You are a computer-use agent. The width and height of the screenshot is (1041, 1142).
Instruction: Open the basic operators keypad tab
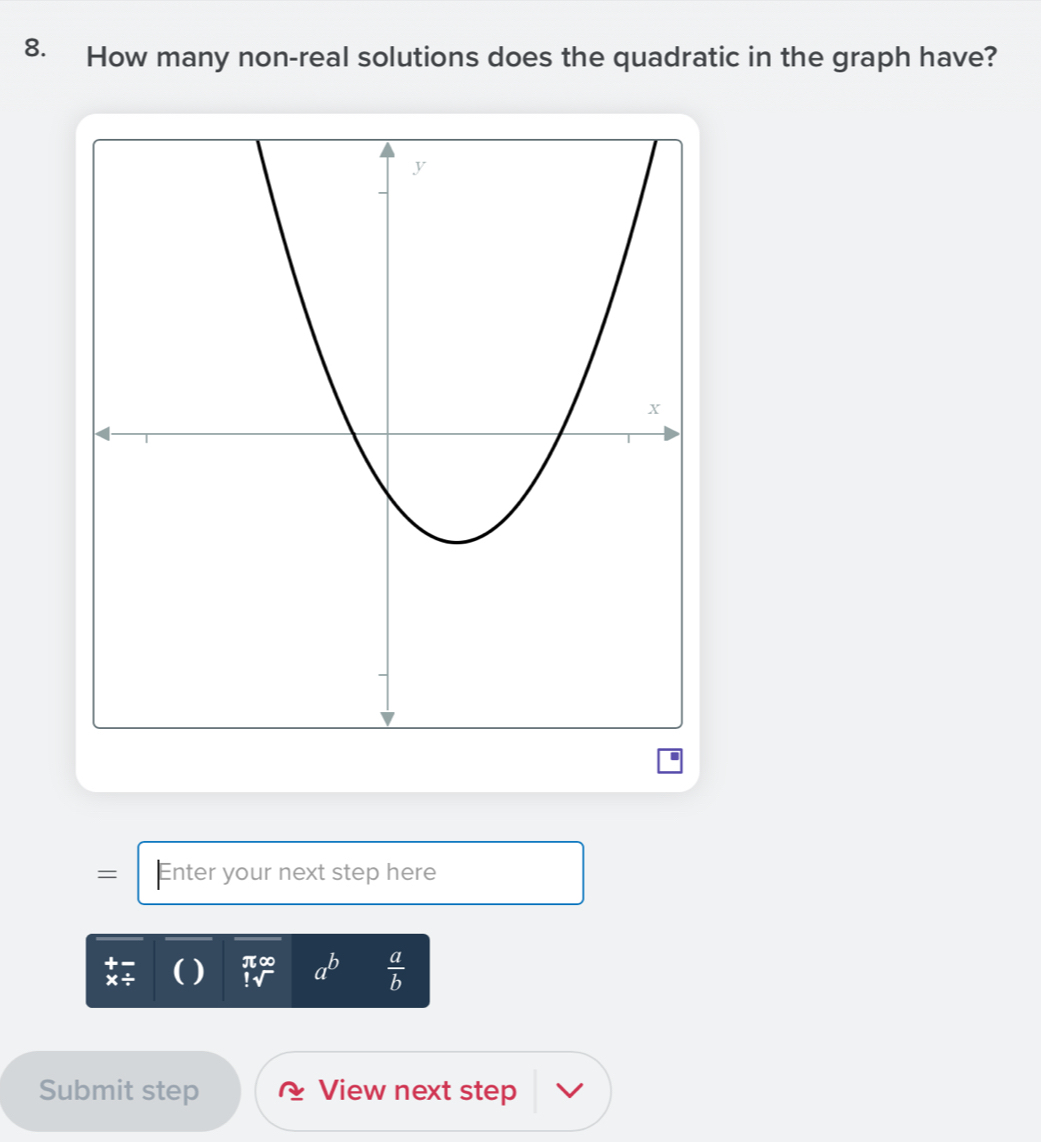tap(120, 971)
